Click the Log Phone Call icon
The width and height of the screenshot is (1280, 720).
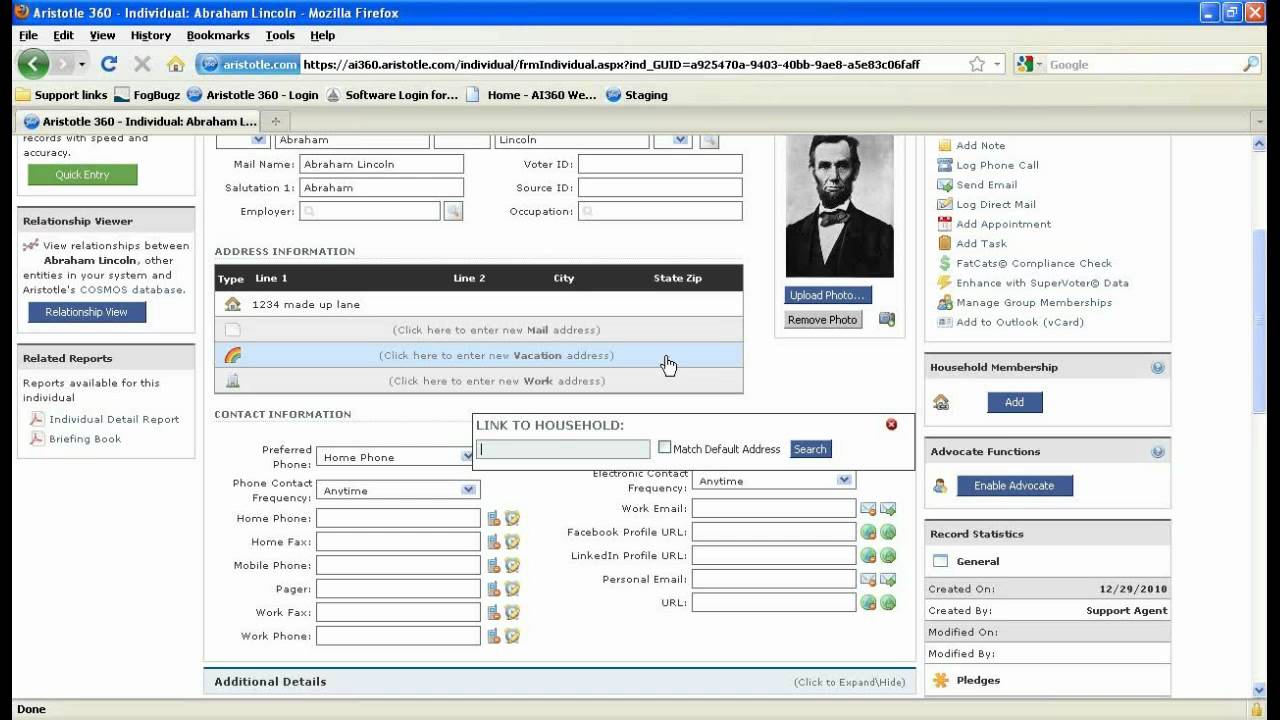(x=944, y=165)
